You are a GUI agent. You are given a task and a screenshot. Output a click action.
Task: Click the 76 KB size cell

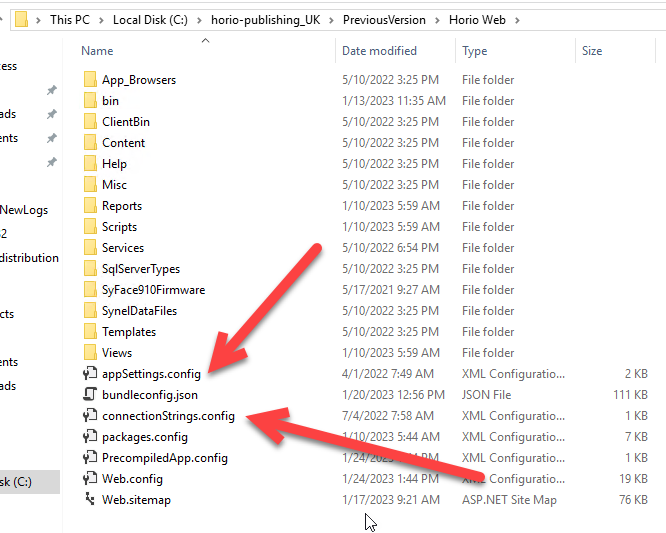pyautogui.click(x=633, y=500)
